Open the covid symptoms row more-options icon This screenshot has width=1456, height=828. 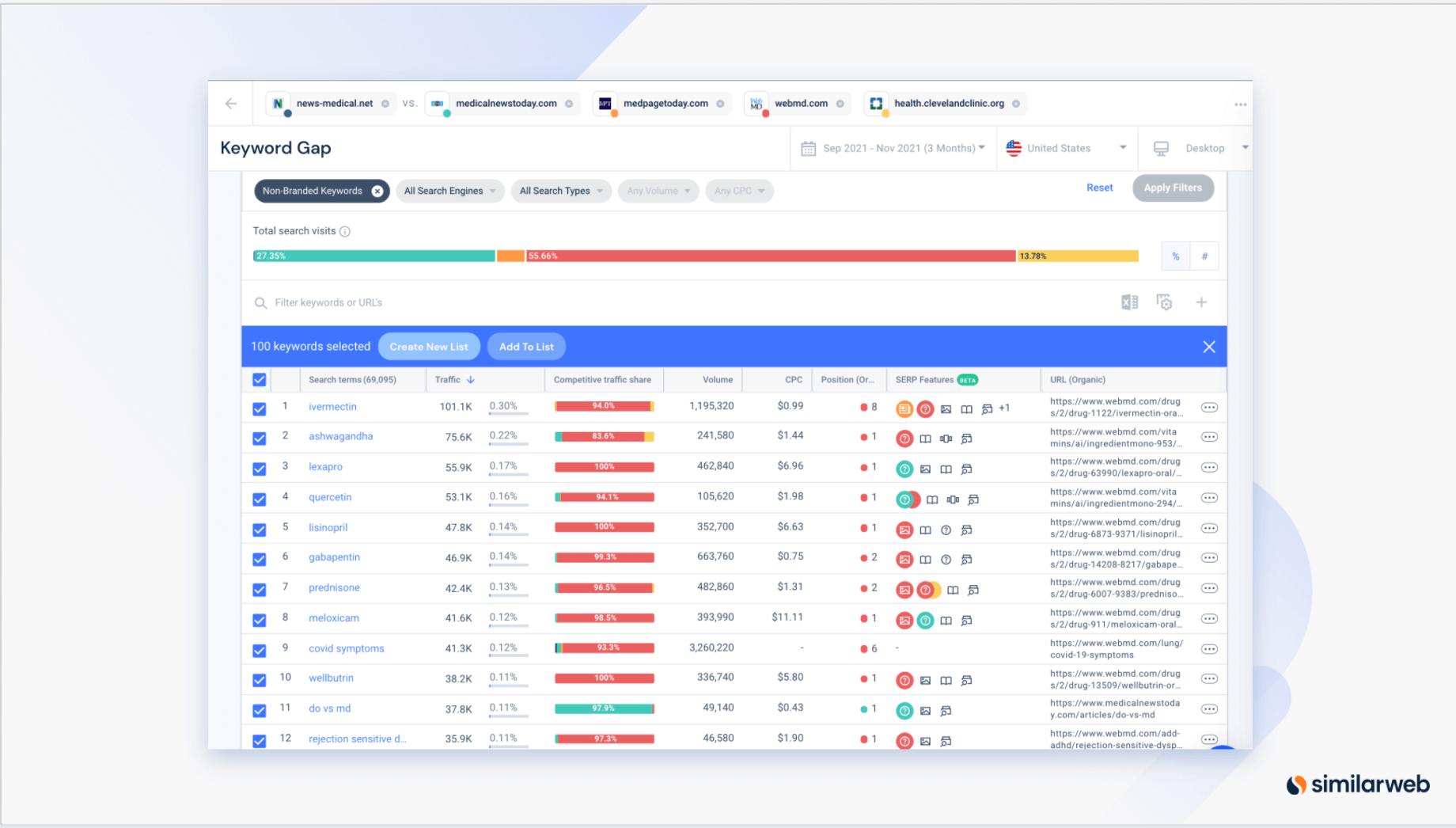(1209, 649)
